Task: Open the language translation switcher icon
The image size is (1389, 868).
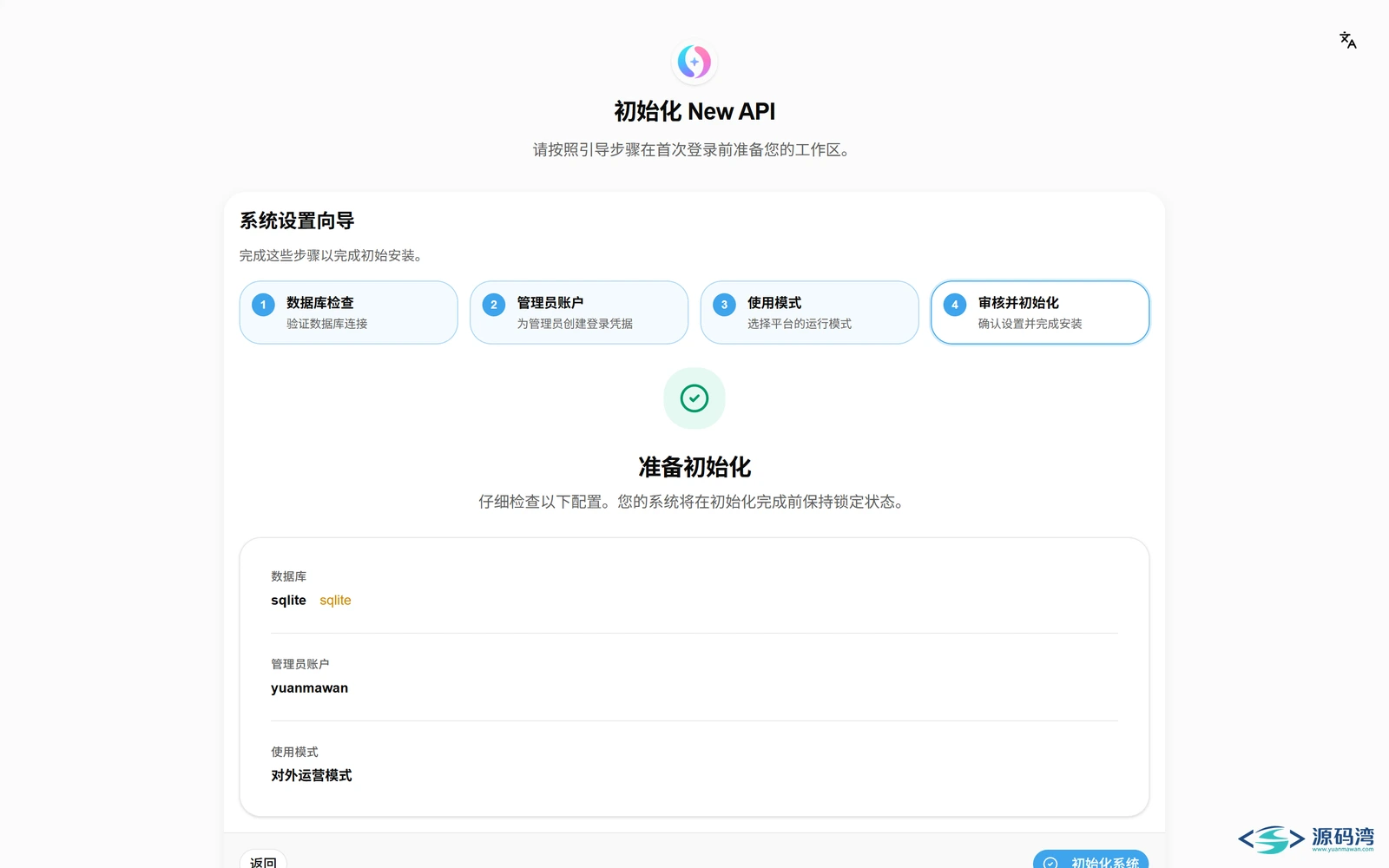Action: (1347, 40)
